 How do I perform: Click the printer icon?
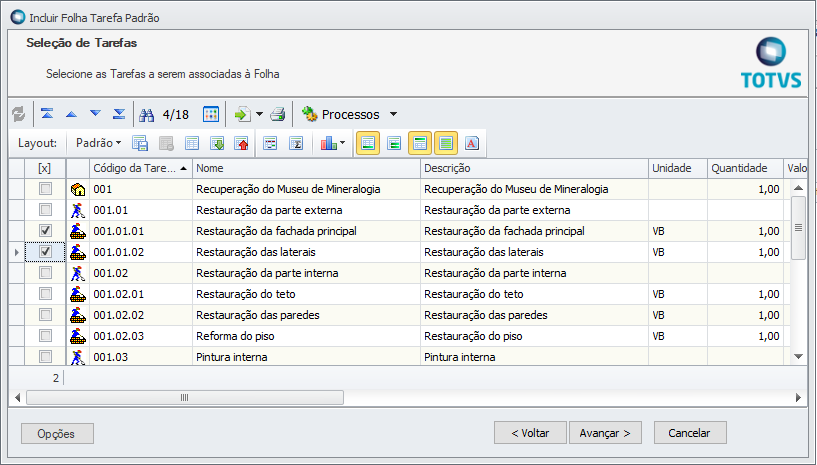click(x=277, y=114)
